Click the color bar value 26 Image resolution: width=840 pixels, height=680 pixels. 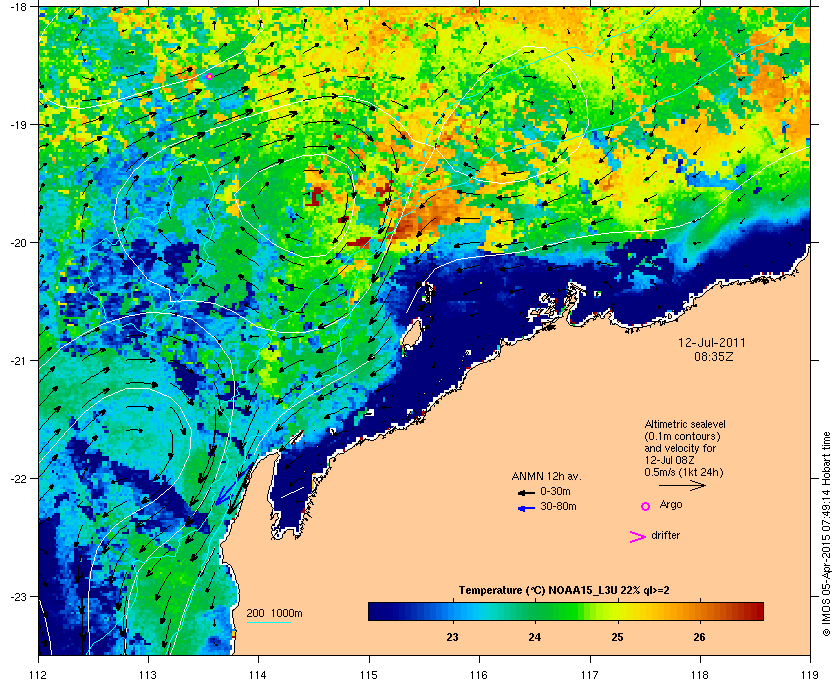tap(700, 637)
